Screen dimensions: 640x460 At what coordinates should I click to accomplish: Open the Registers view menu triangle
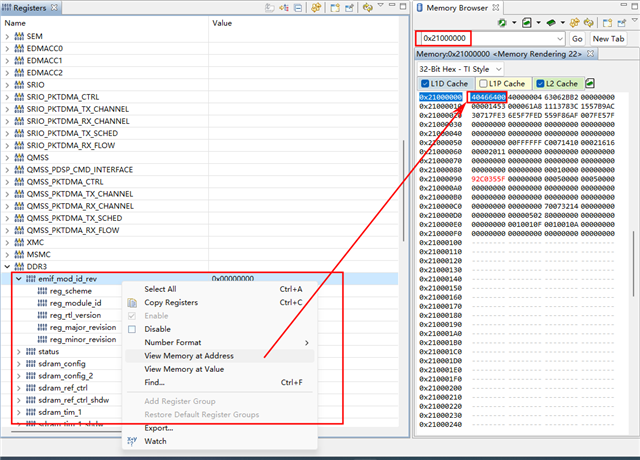point(380,5)
